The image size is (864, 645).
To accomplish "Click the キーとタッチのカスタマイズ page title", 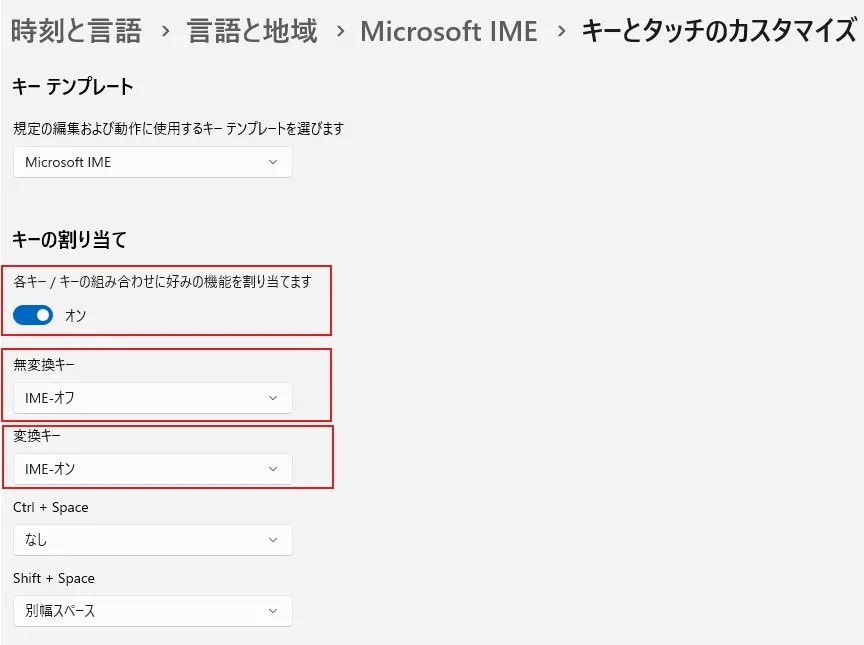I will (718, 32).
